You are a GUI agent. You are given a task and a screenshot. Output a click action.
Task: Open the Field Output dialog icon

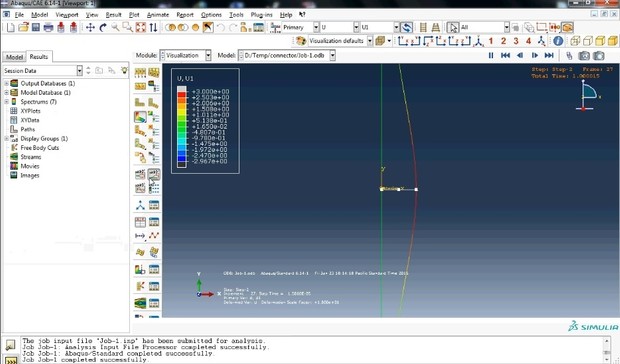pyautogui.click(x=275, y=27)
